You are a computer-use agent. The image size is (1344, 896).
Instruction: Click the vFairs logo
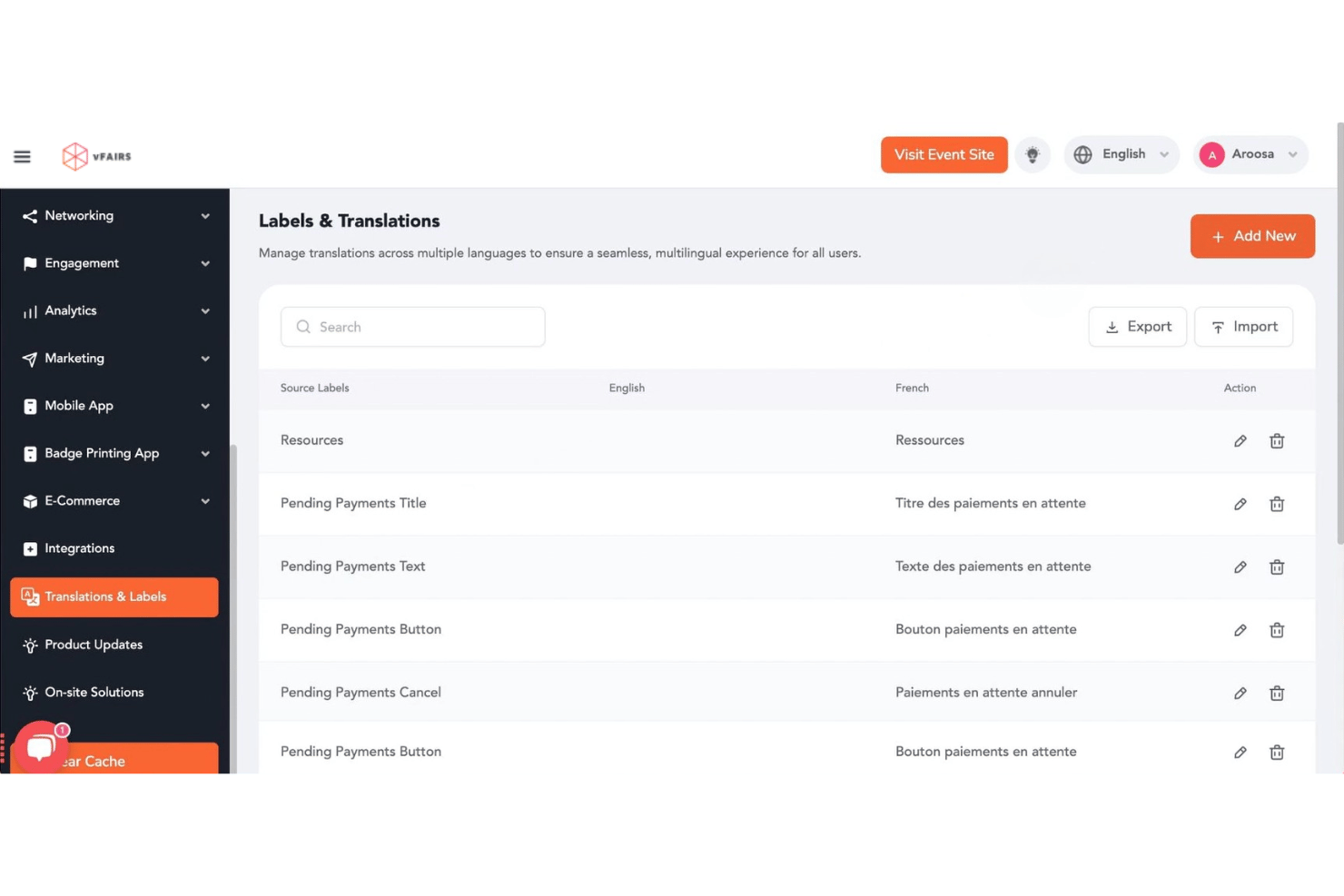97,156
